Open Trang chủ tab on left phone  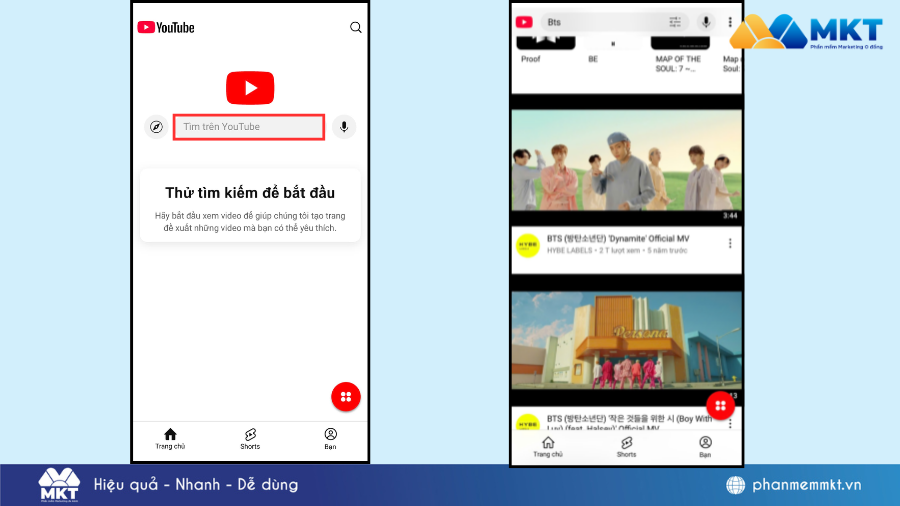pyautogui.click(x=170, y=439)
